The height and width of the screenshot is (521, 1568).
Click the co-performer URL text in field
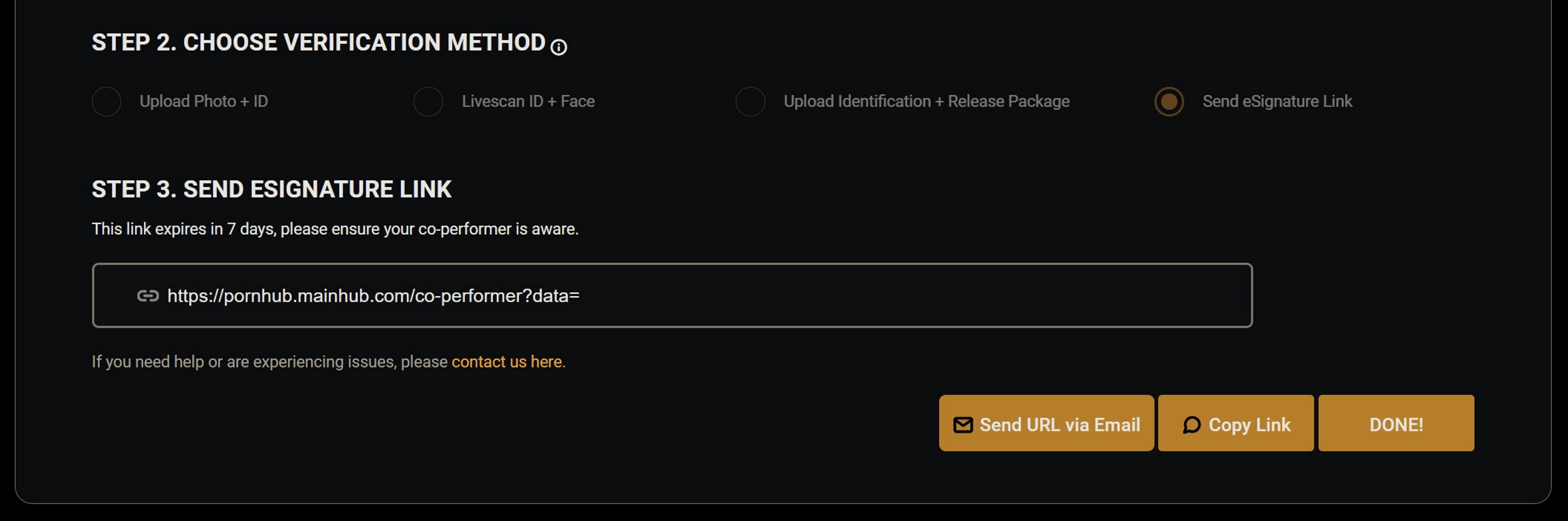(373, 296)
